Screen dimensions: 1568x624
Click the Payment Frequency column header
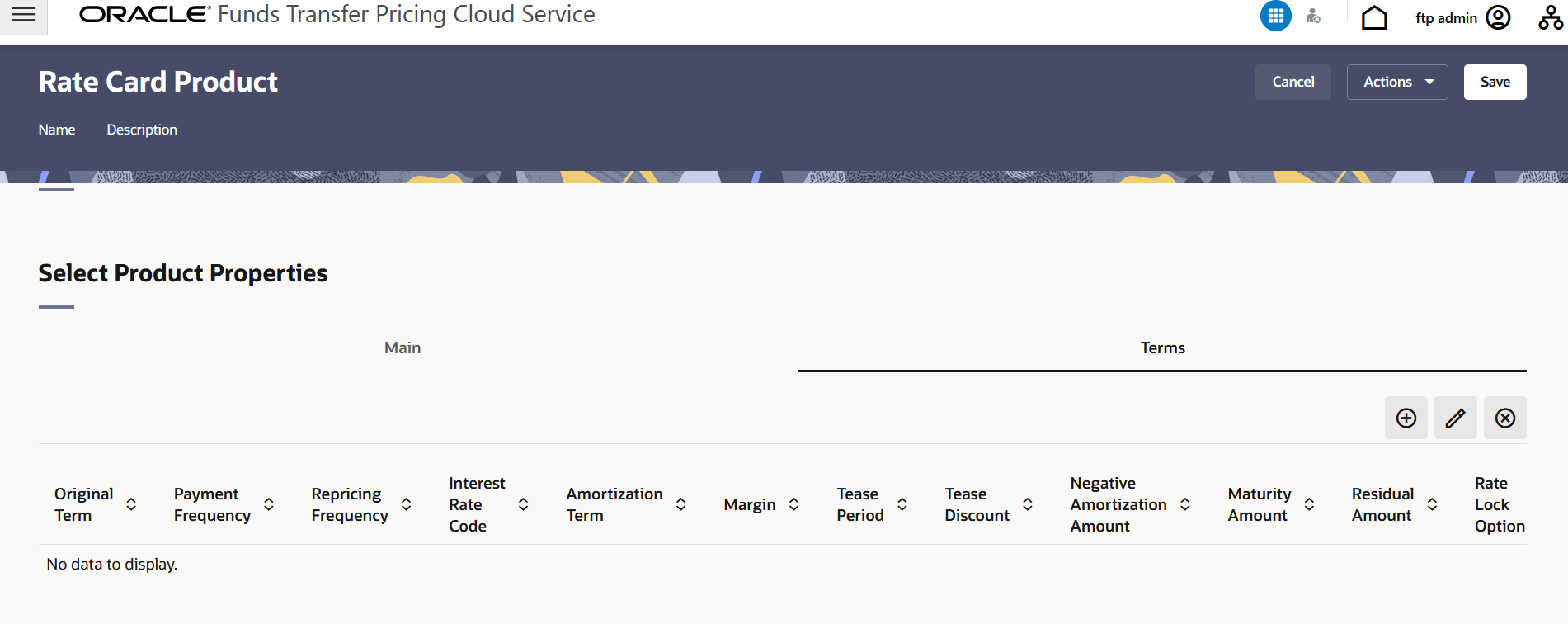212,504
